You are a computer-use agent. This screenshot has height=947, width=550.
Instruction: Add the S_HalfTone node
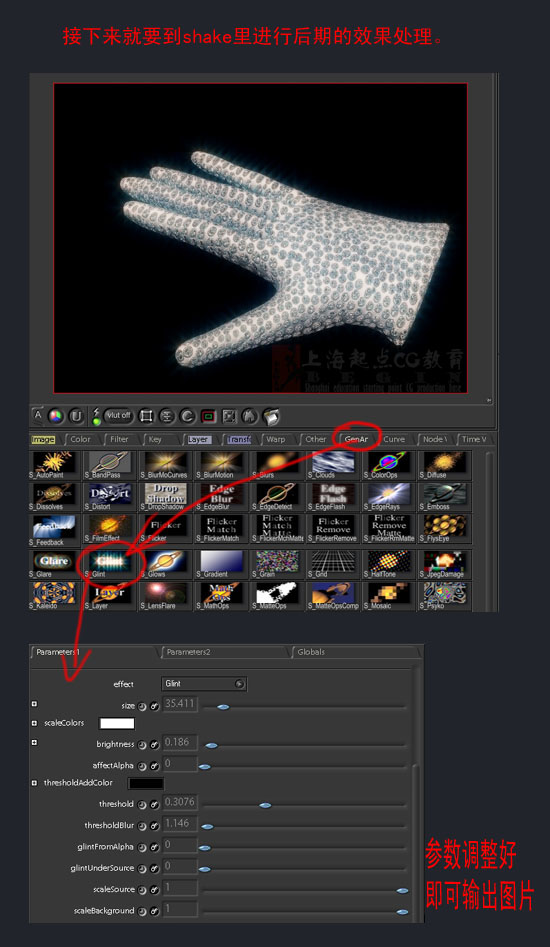click(x=388, y=564)
